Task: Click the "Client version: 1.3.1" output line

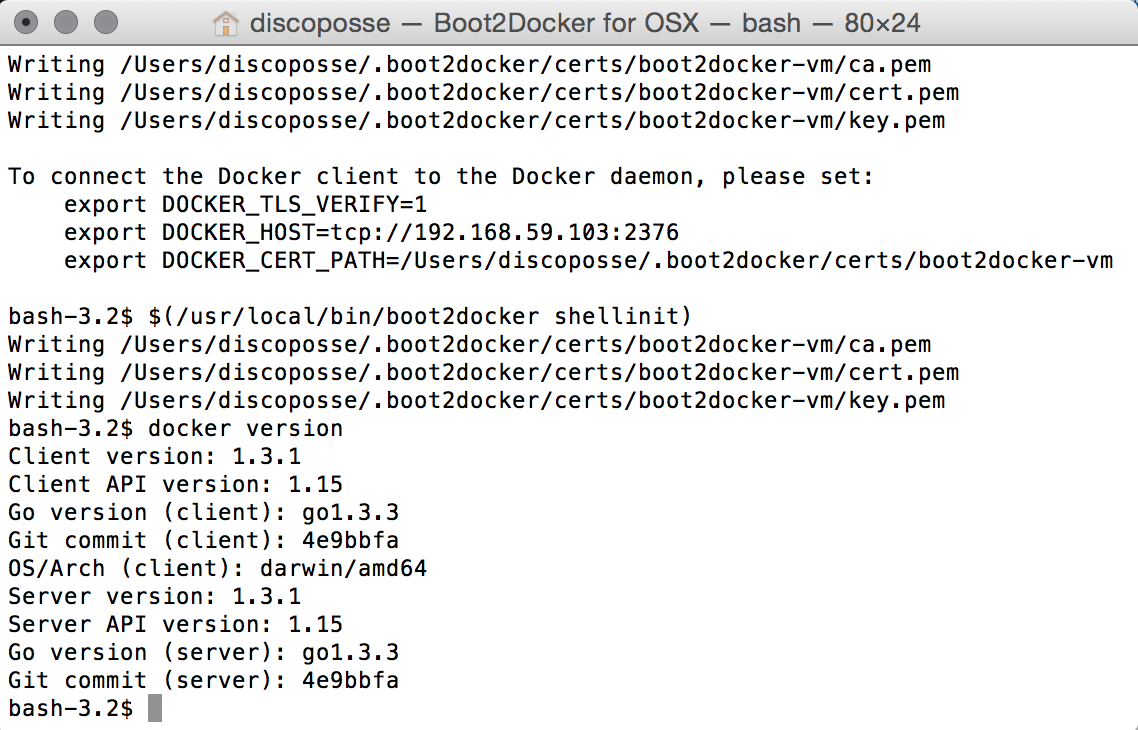Action: 154,457
